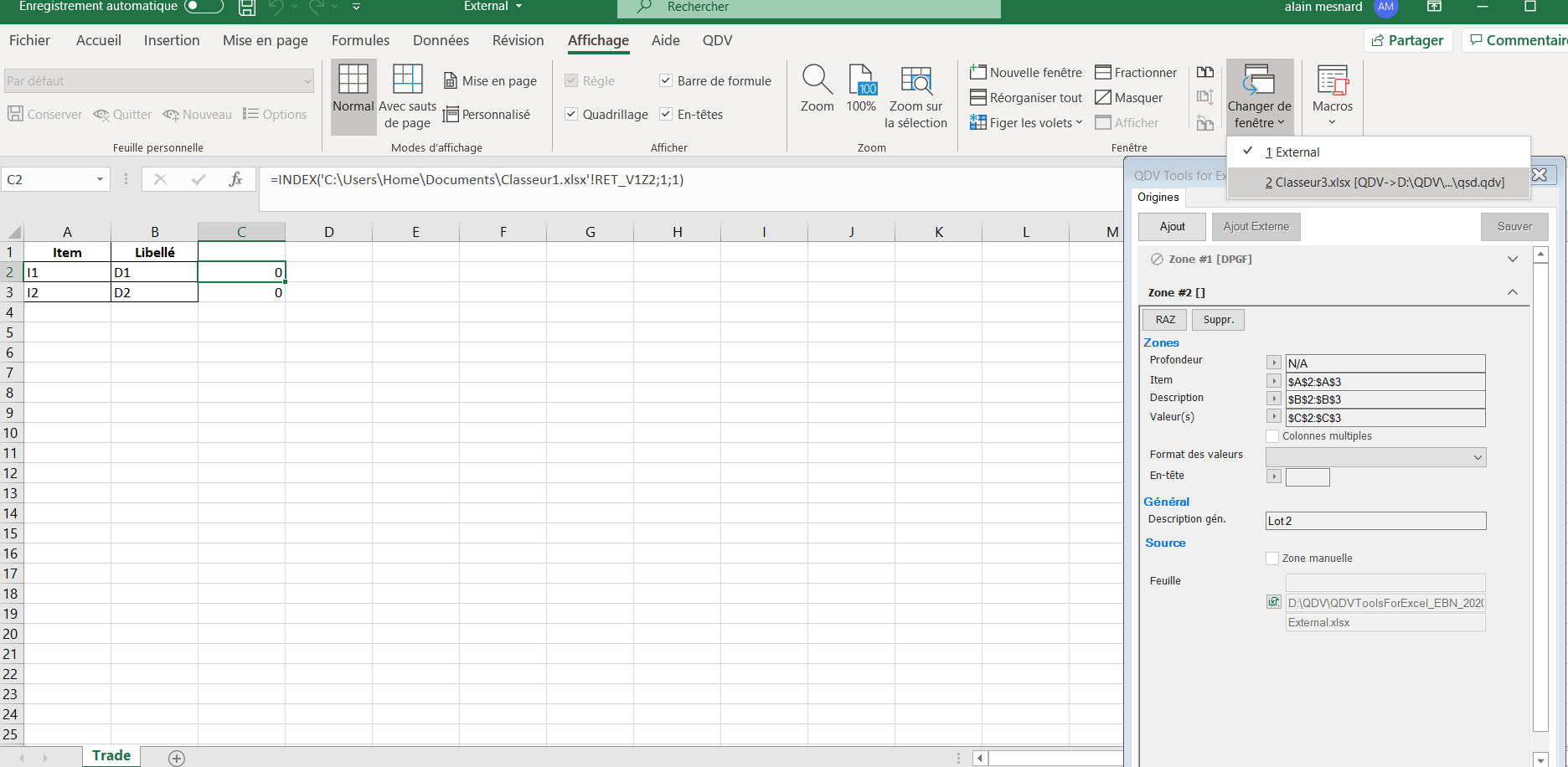Set zoom to 100%

coord(861,89)
